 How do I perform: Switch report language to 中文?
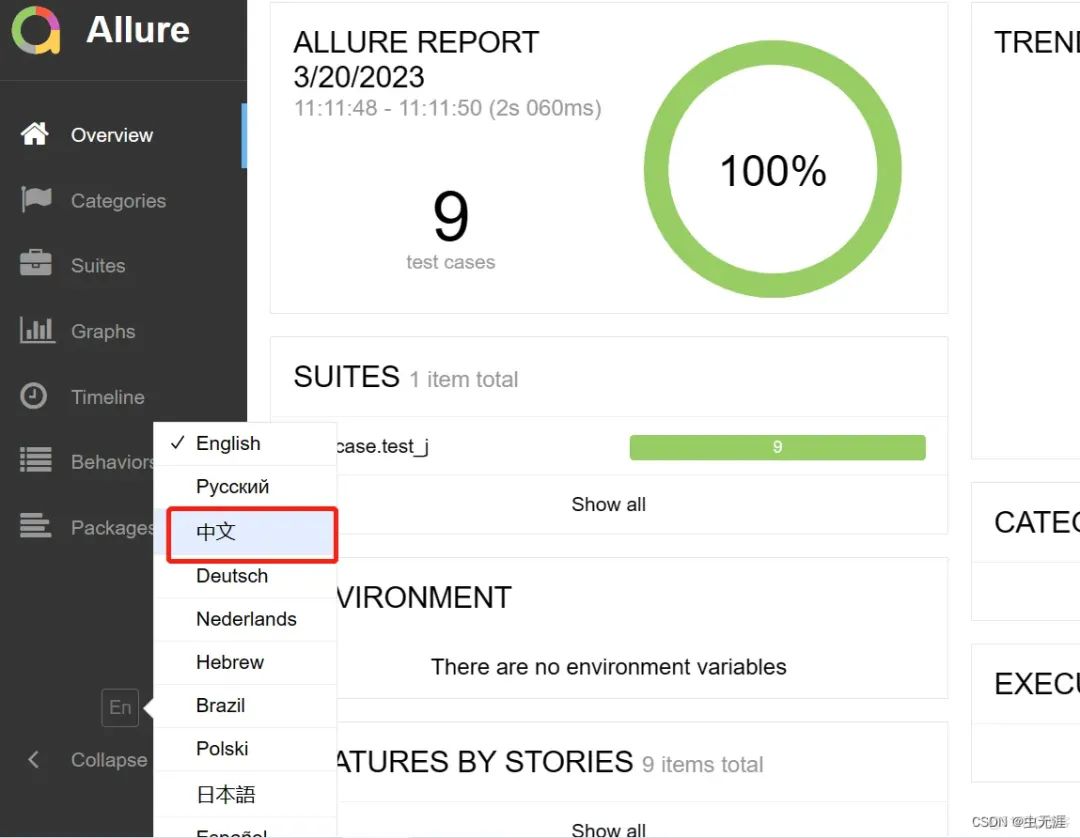pyautogui.click(x=215, y=533)
